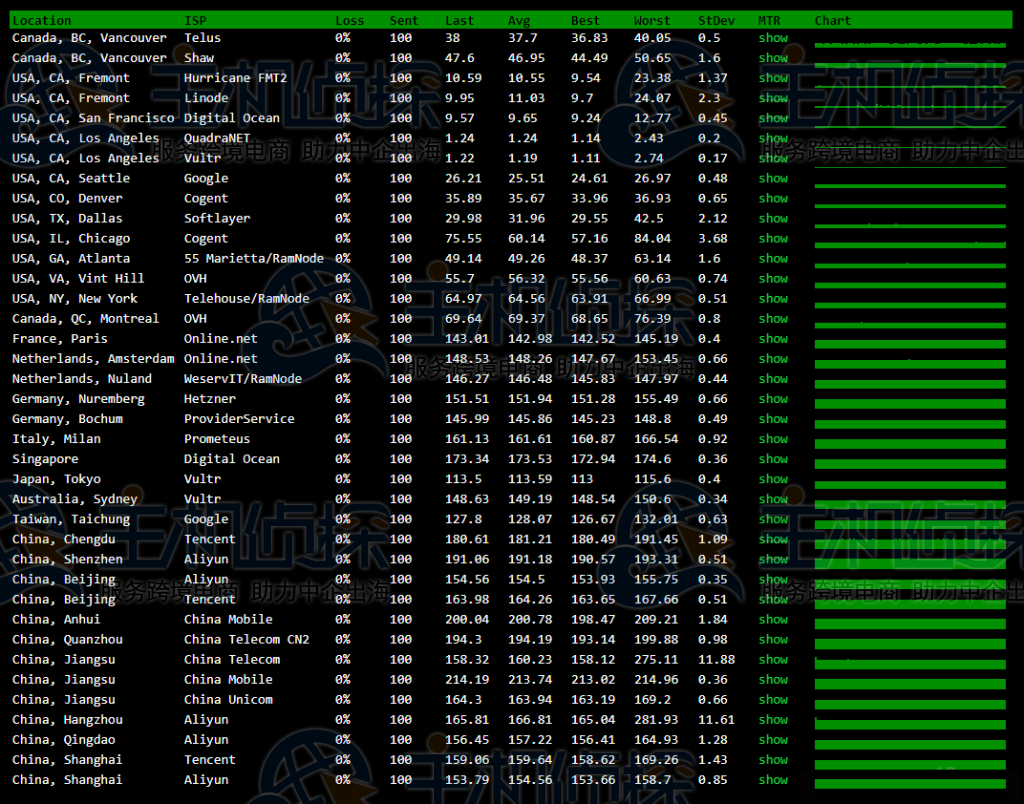
Task: Click the StDev column header
Action: (716, 20)
